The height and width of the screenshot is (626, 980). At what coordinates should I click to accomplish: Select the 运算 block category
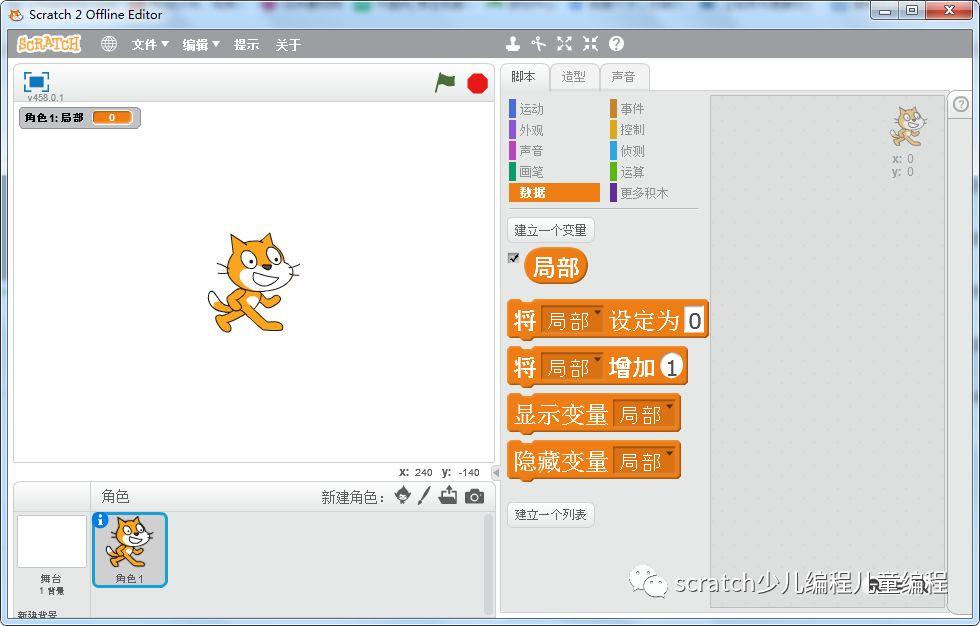coord(654,172)
